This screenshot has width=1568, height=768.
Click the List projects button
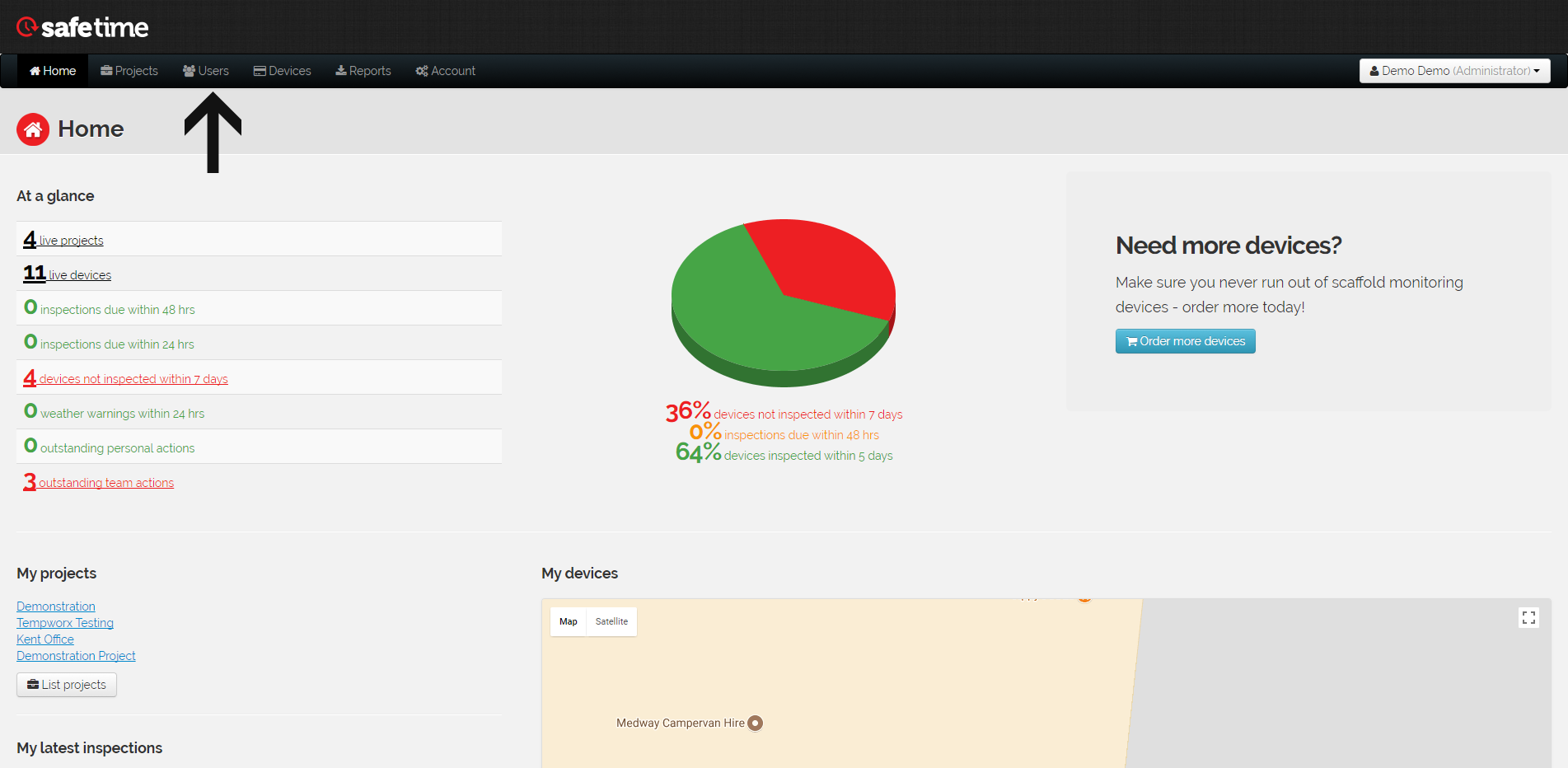pyautogui.click(x=67, y=685)
